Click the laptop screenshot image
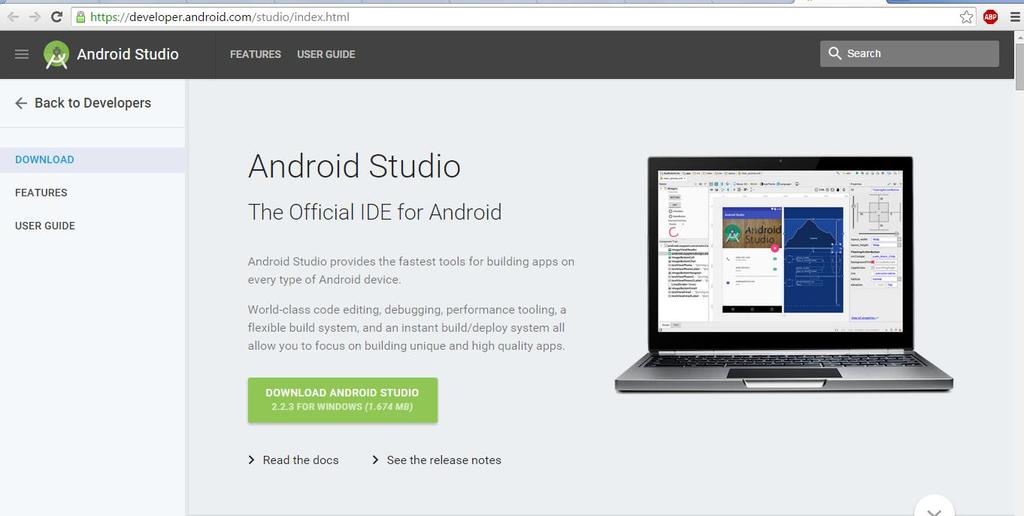Image resolution: width=1024 pixels, height=516 pixels. 783,274
